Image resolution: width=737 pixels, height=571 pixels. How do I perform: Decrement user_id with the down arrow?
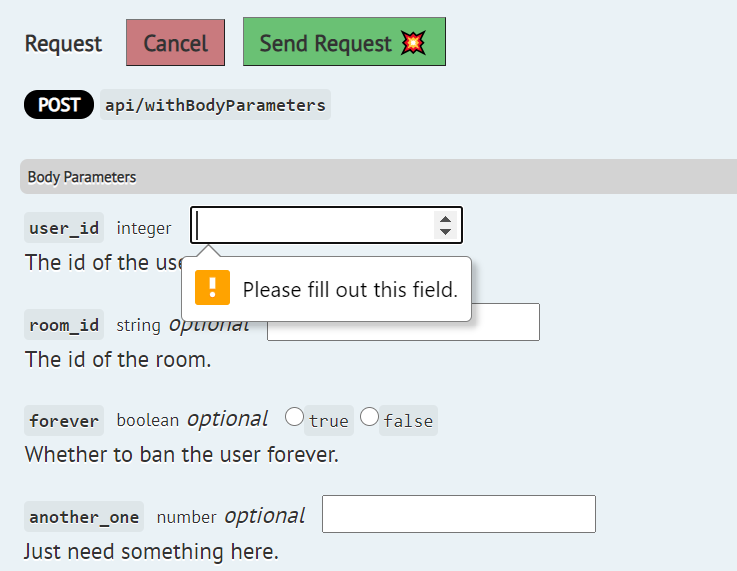pos(445,231)
